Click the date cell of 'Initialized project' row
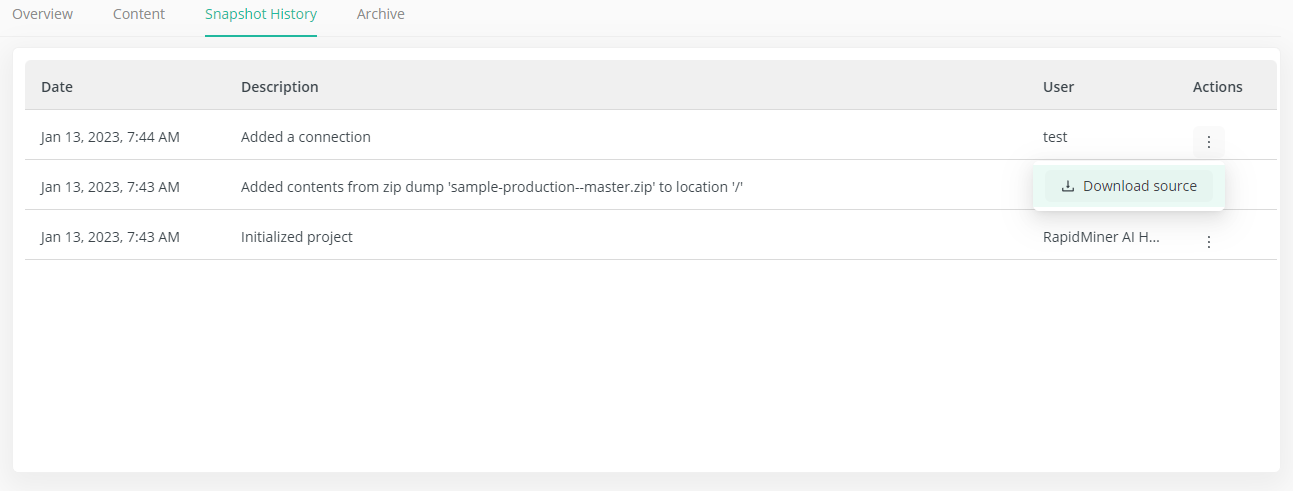Image resolution: width=1293 pixels, height=491 pixels. click(x=110, y=237)
